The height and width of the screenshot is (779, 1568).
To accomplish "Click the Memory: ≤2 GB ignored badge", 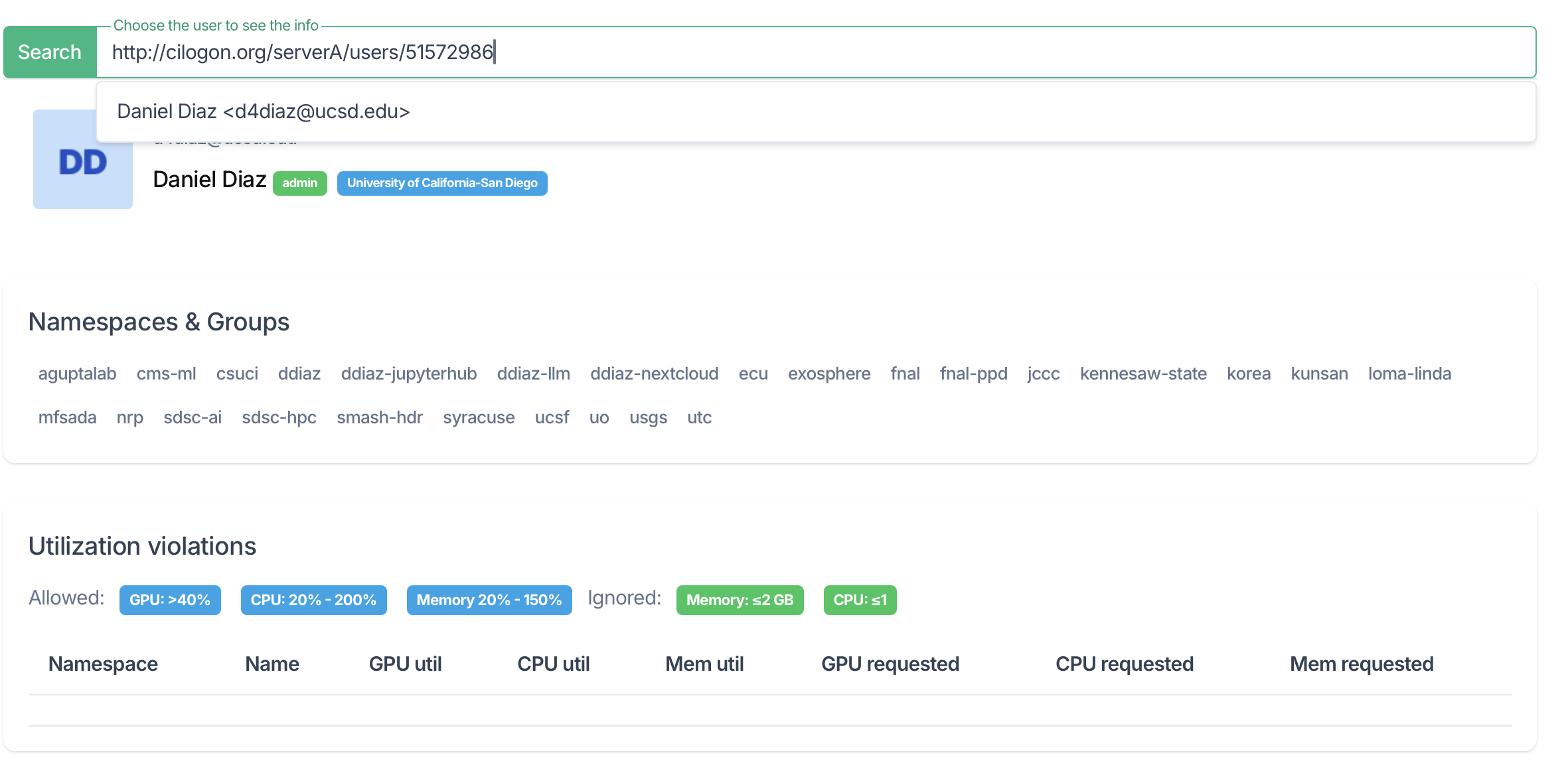I will pos(740,600).
